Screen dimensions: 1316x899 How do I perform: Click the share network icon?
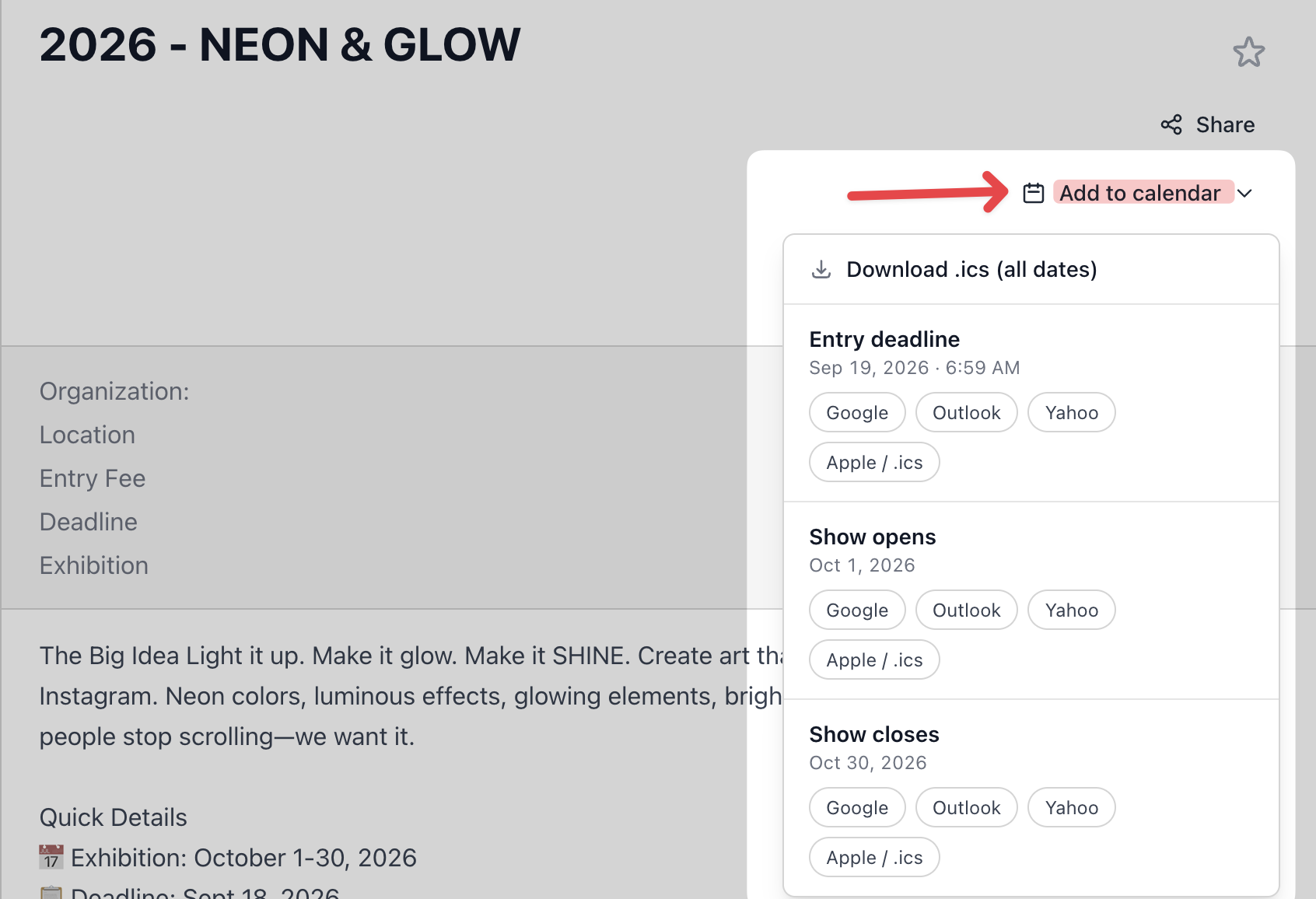click(1171, 124)
